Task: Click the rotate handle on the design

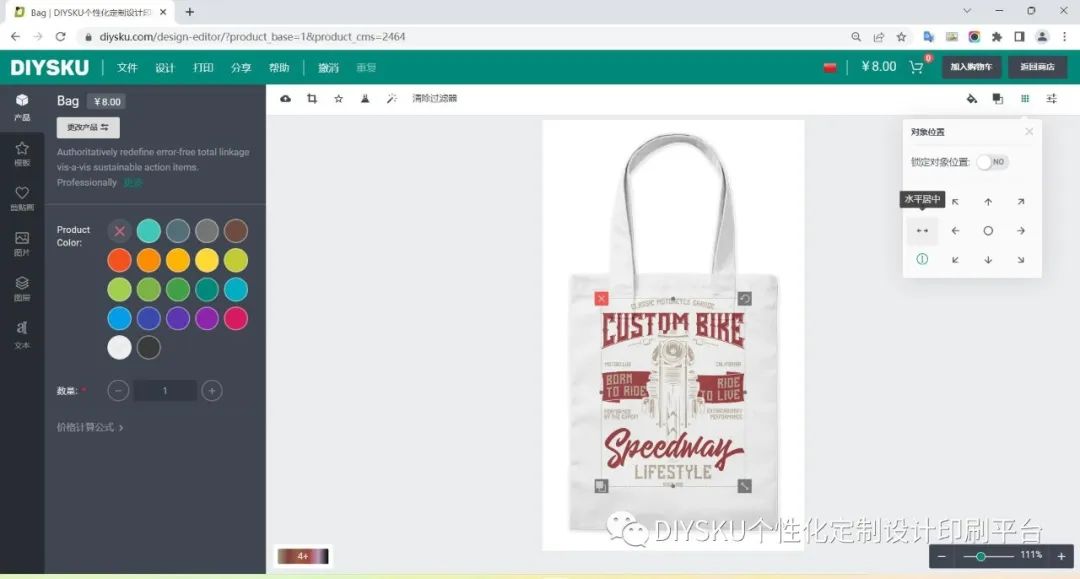Action: click(745, 298)
